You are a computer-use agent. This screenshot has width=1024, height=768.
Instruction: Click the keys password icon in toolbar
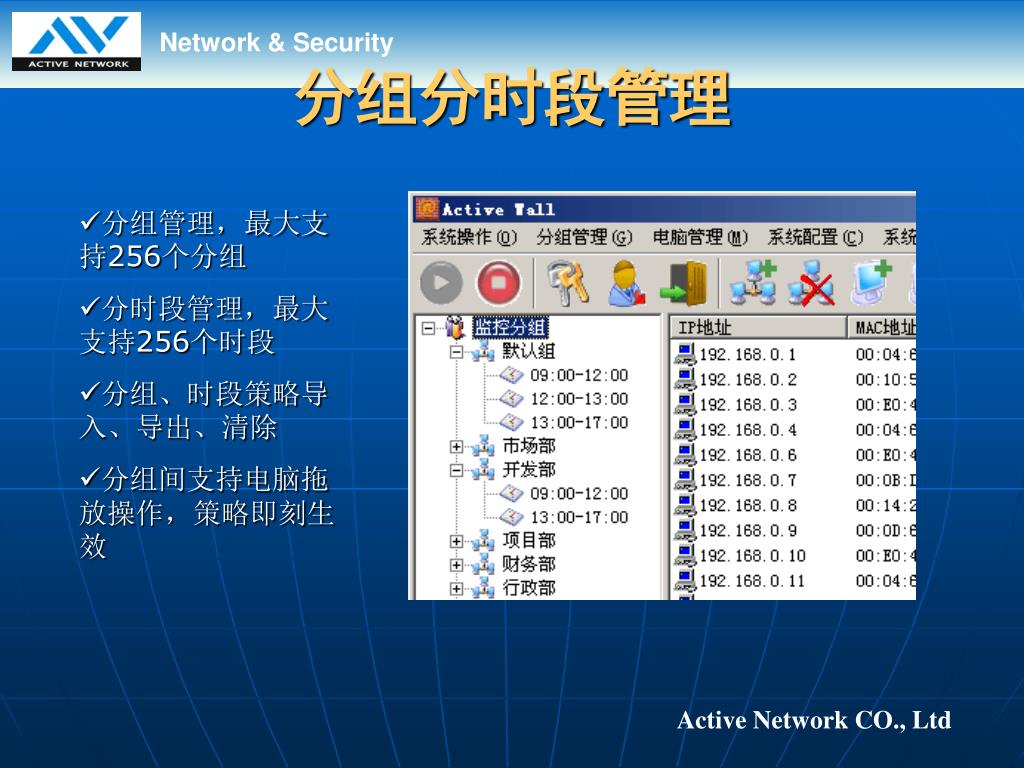click(566, 283)
